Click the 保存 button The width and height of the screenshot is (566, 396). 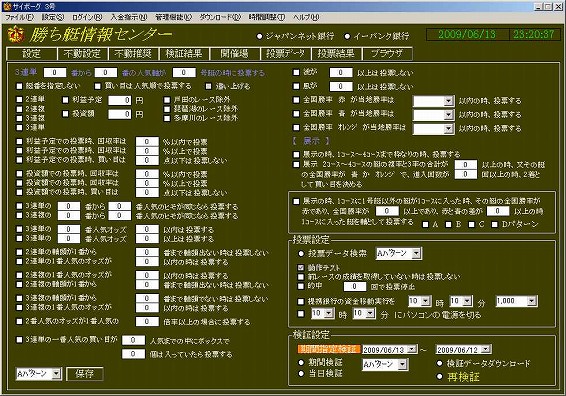coord(85,374)
